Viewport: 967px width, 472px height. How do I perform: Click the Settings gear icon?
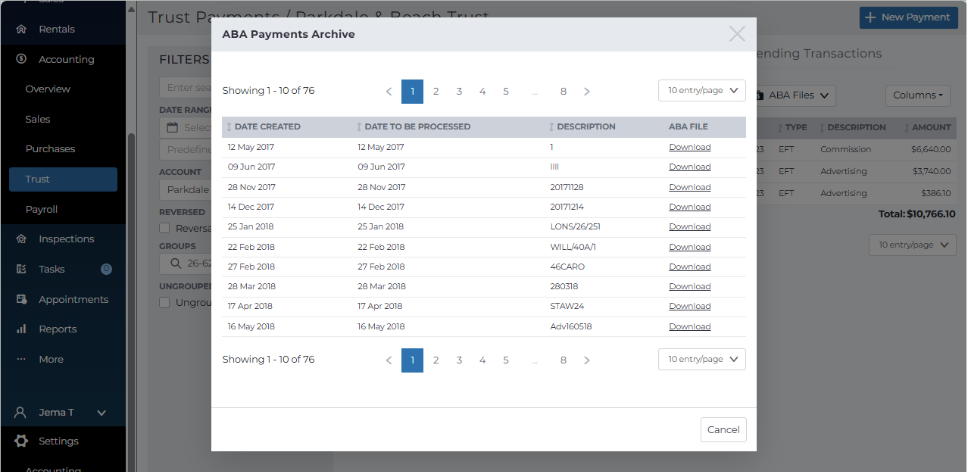point(21,441)
